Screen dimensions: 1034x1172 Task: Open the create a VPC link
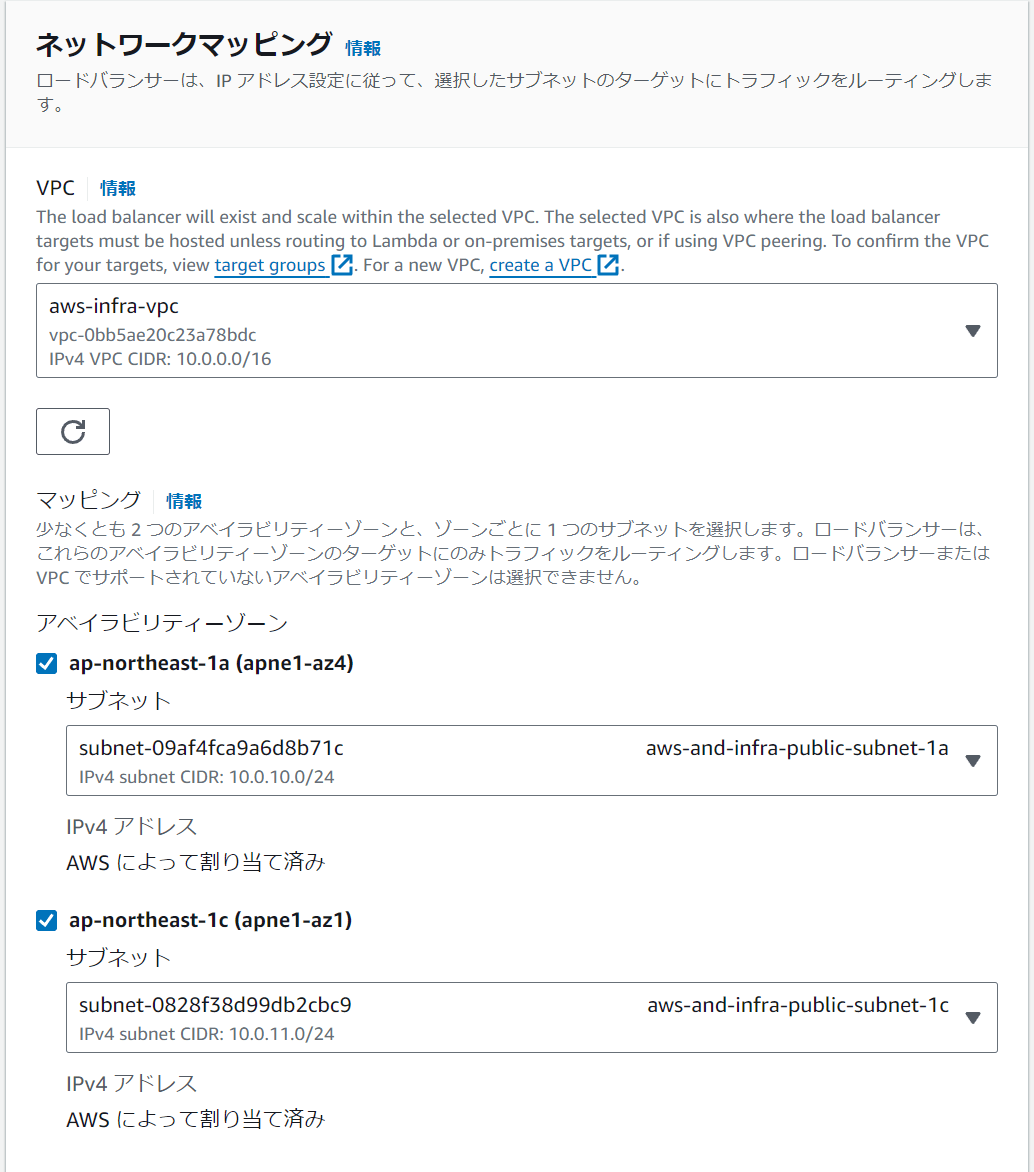541,265
